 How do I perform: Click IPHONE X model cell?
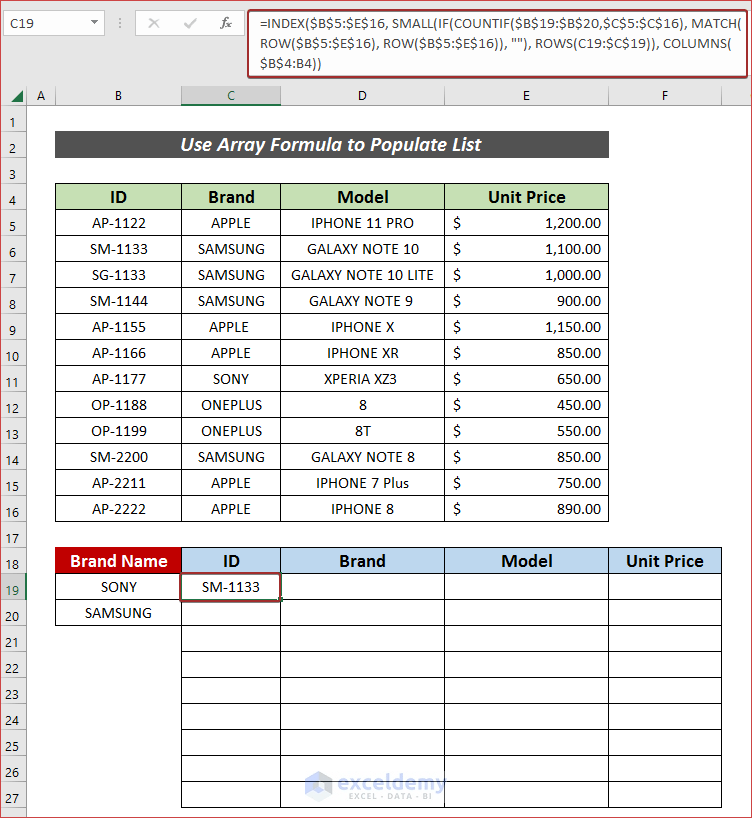(x=362, y=327)
